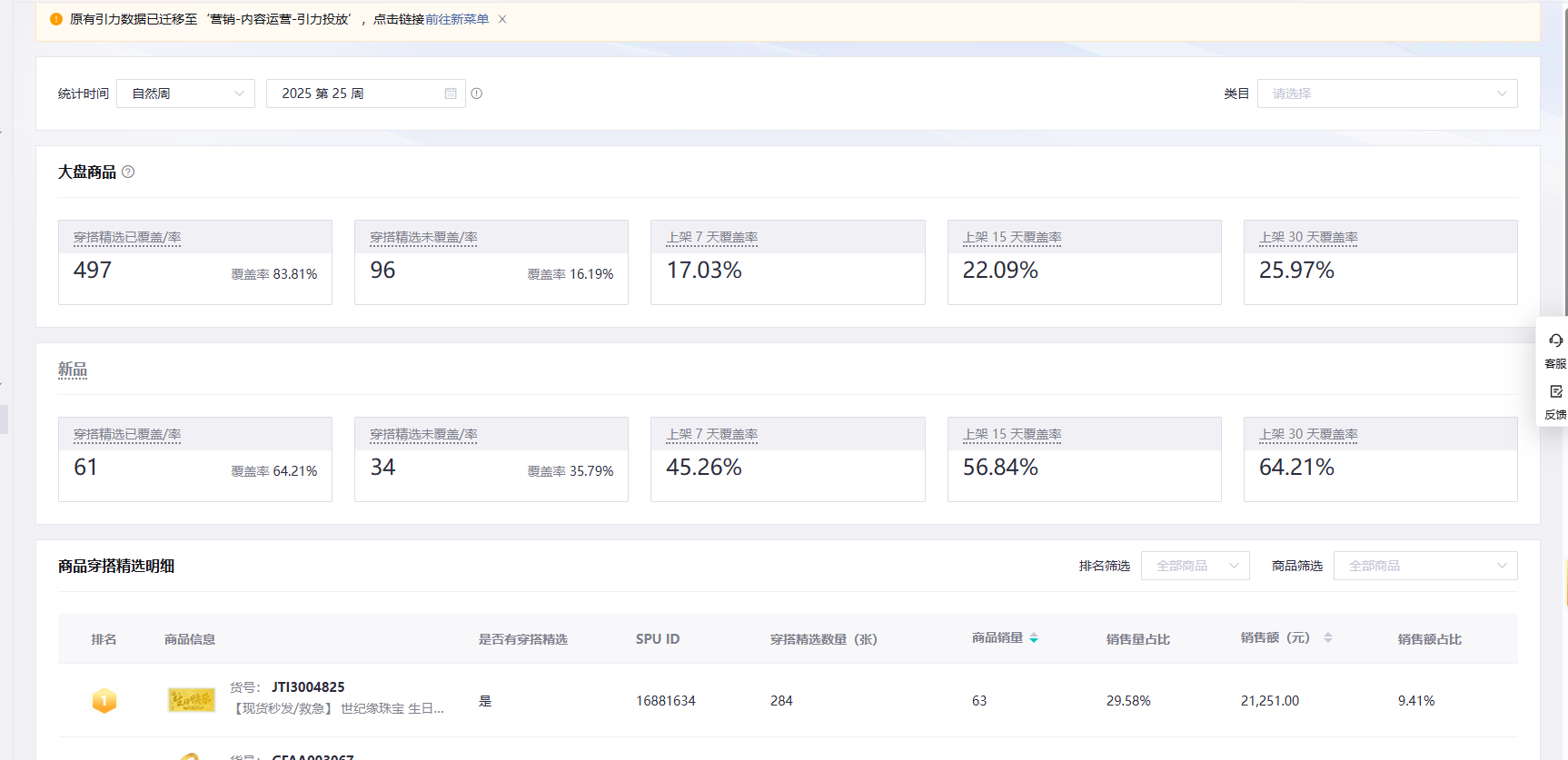The height and width of the screenshot is (760, 1568).
Task: Open the 反馈 feedback icon
Action: click(1555, 392)
